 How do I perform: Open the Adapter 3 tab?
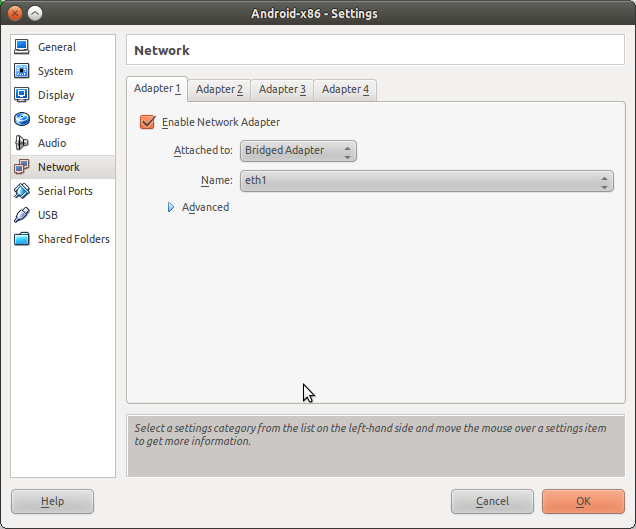(282, 90)
